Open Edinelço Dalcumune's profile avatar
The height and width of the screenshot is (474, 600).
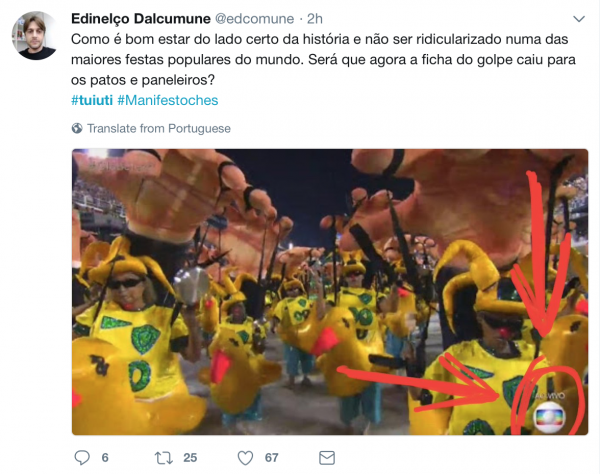click(34, 36)
